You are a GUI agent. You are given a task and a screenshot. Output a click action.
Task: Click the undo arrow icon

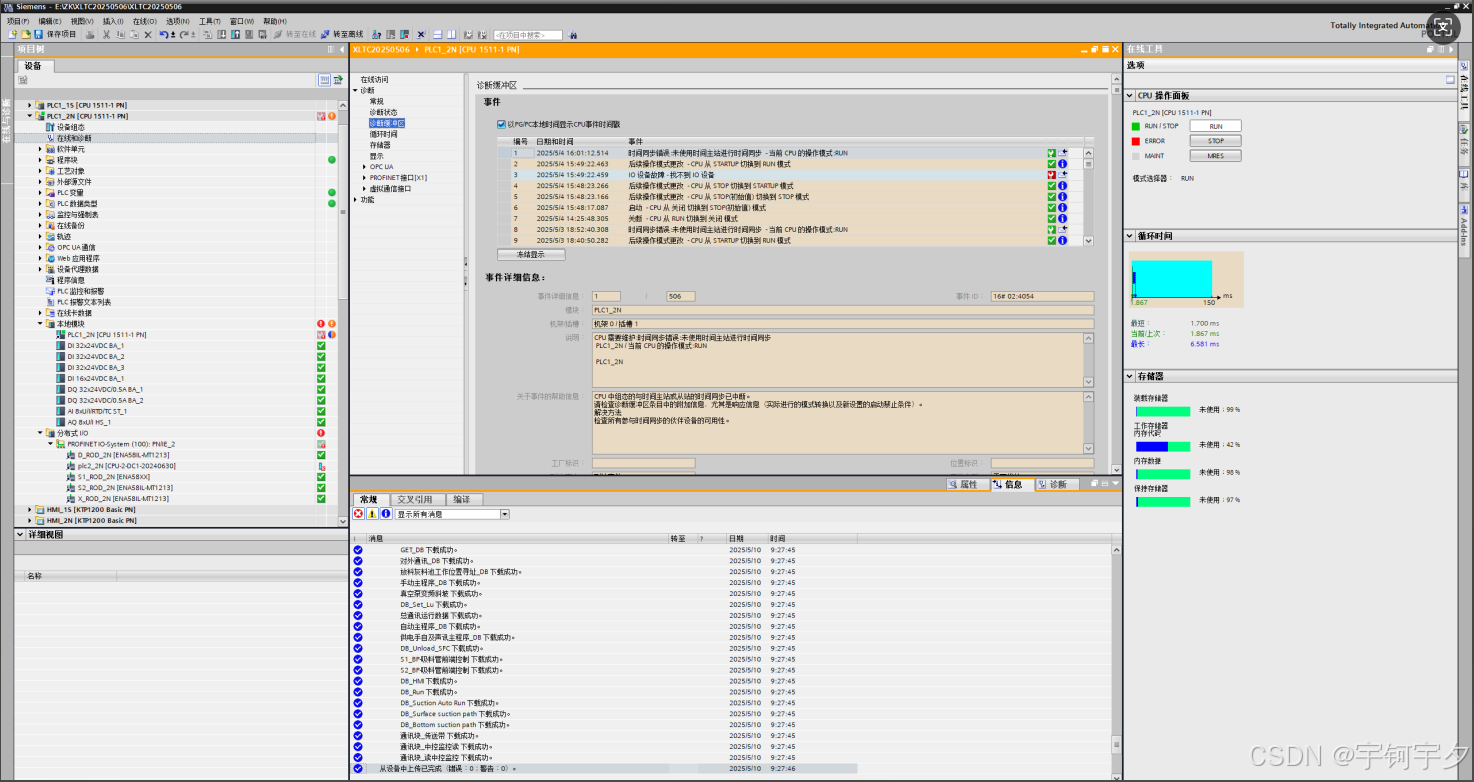(x=163, y=34)
